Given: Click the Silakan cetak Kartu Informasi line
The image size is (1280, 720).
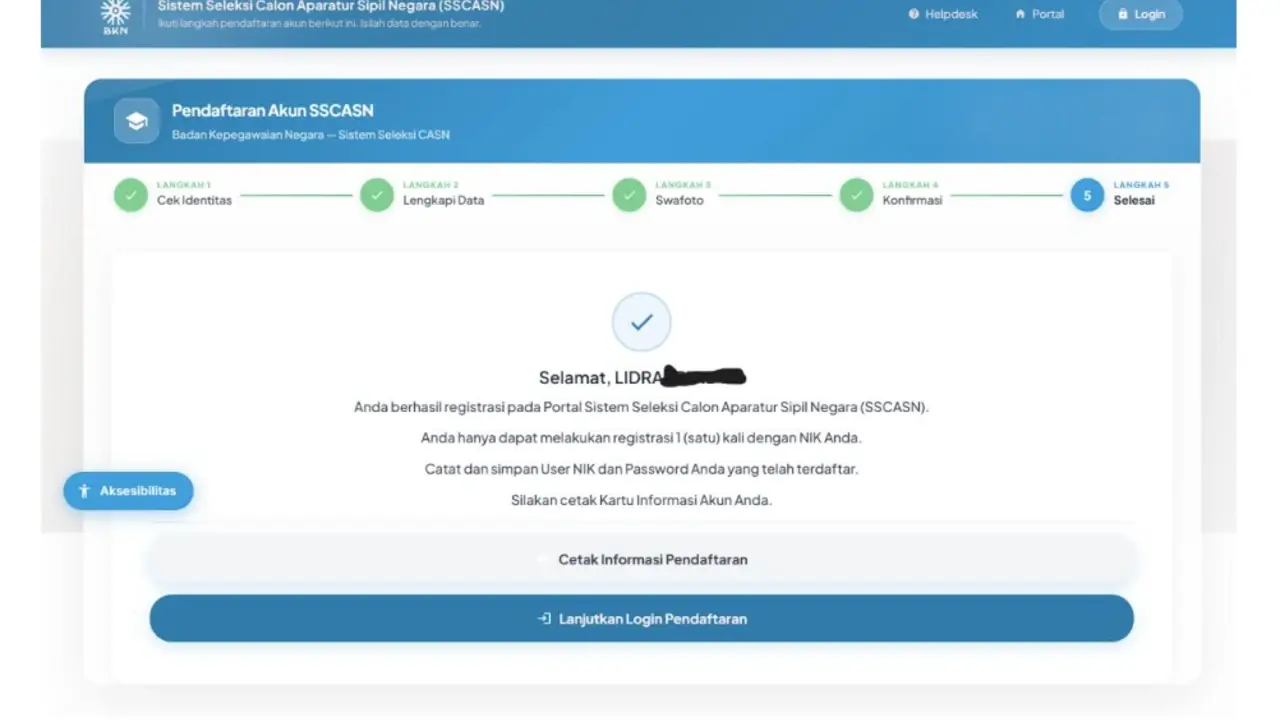Looking at the screenshot, I should (641, 500).
